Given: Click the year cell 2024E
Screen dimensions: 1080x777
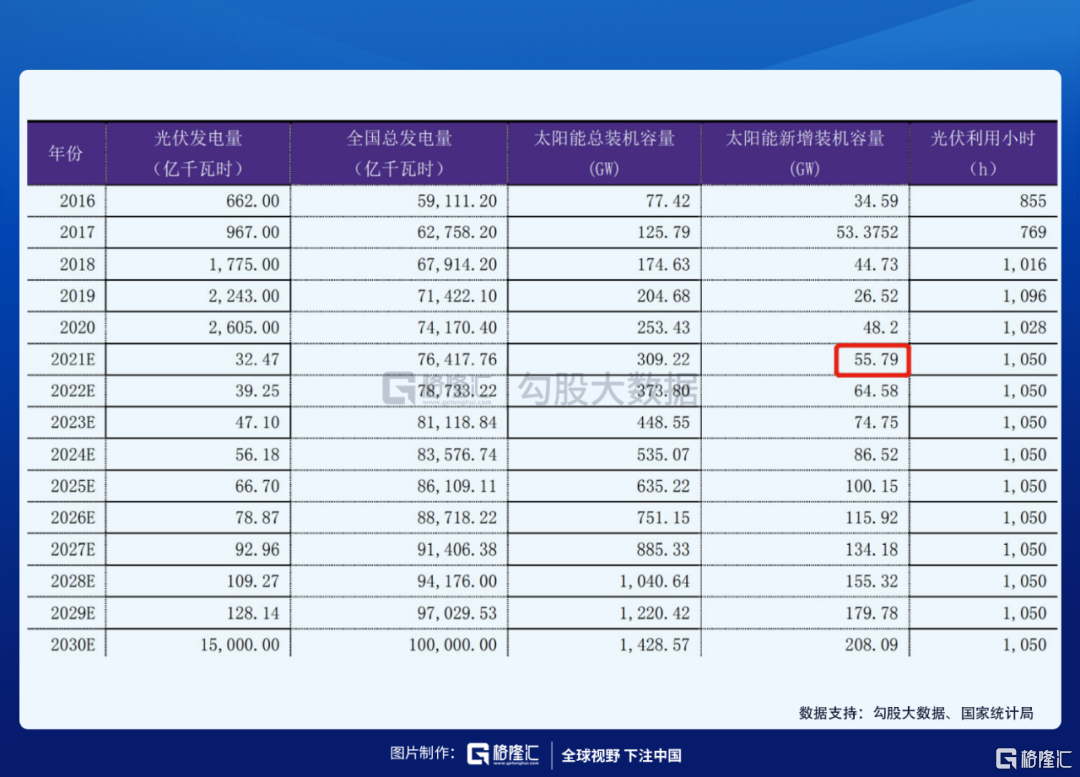Looking at the screenshot, I should click(x=73, y=455).
